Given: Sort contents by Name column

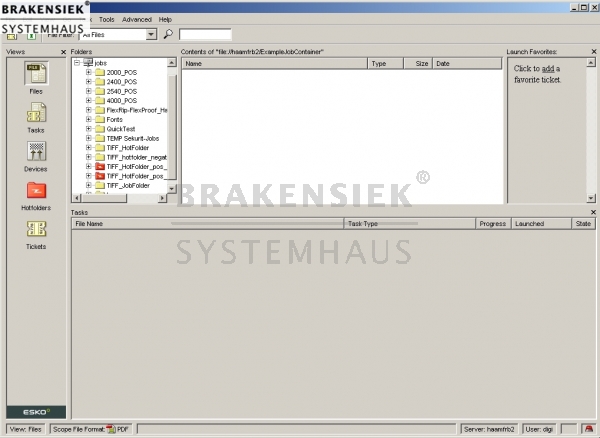Looking at the screenshot, I should 274,64.
